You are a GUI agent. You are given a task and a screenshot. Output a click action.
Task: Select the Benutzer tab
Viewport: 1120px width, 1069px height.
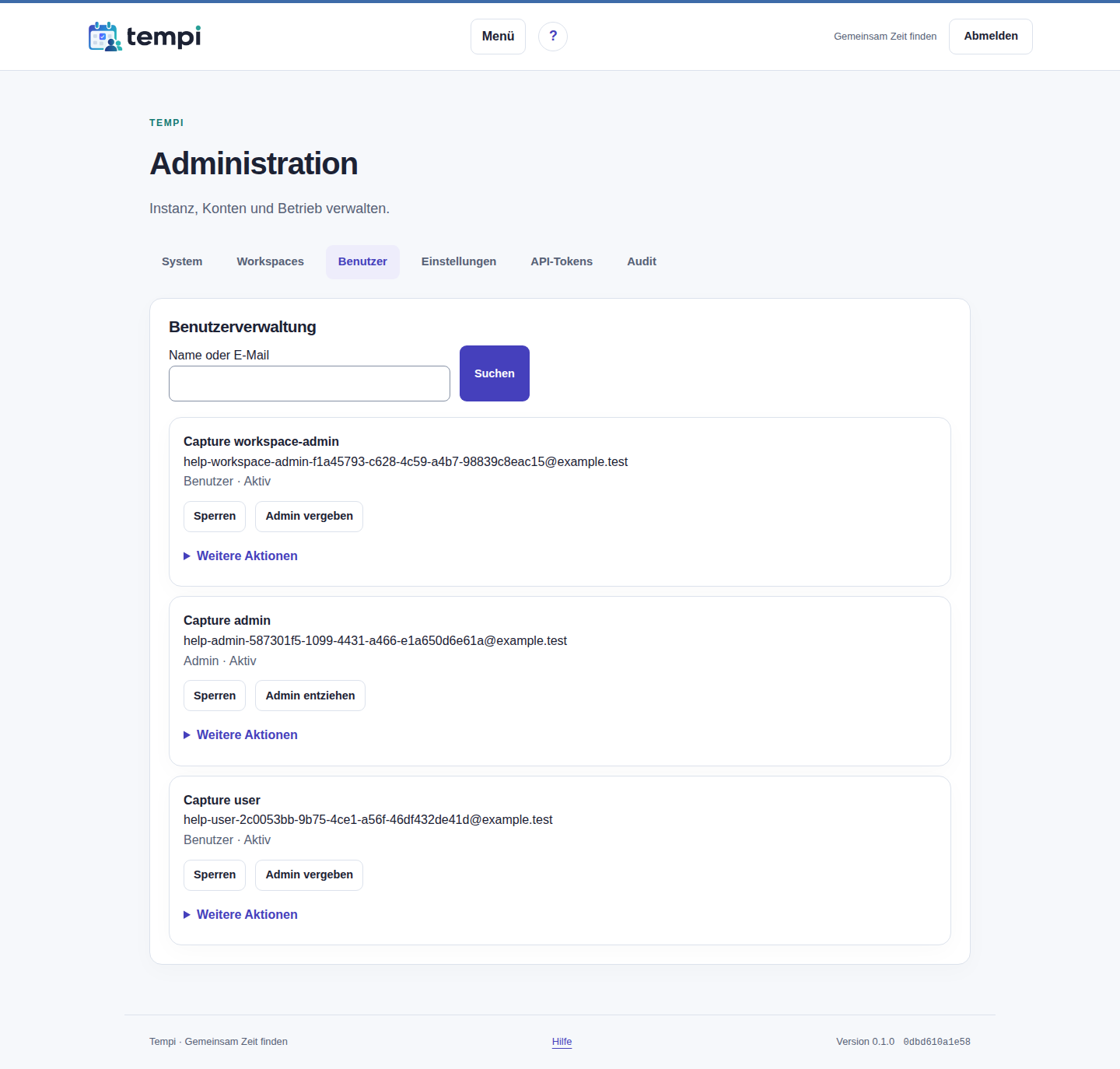click(x=362, y=261)
